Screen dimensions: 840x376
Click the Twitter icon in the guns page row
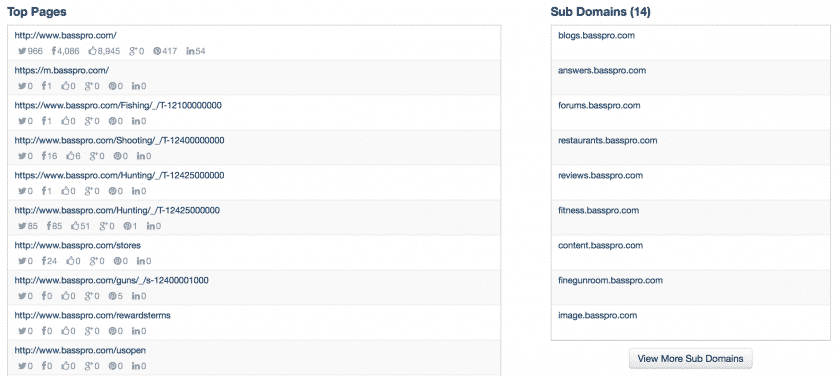(x=22, y=296)
